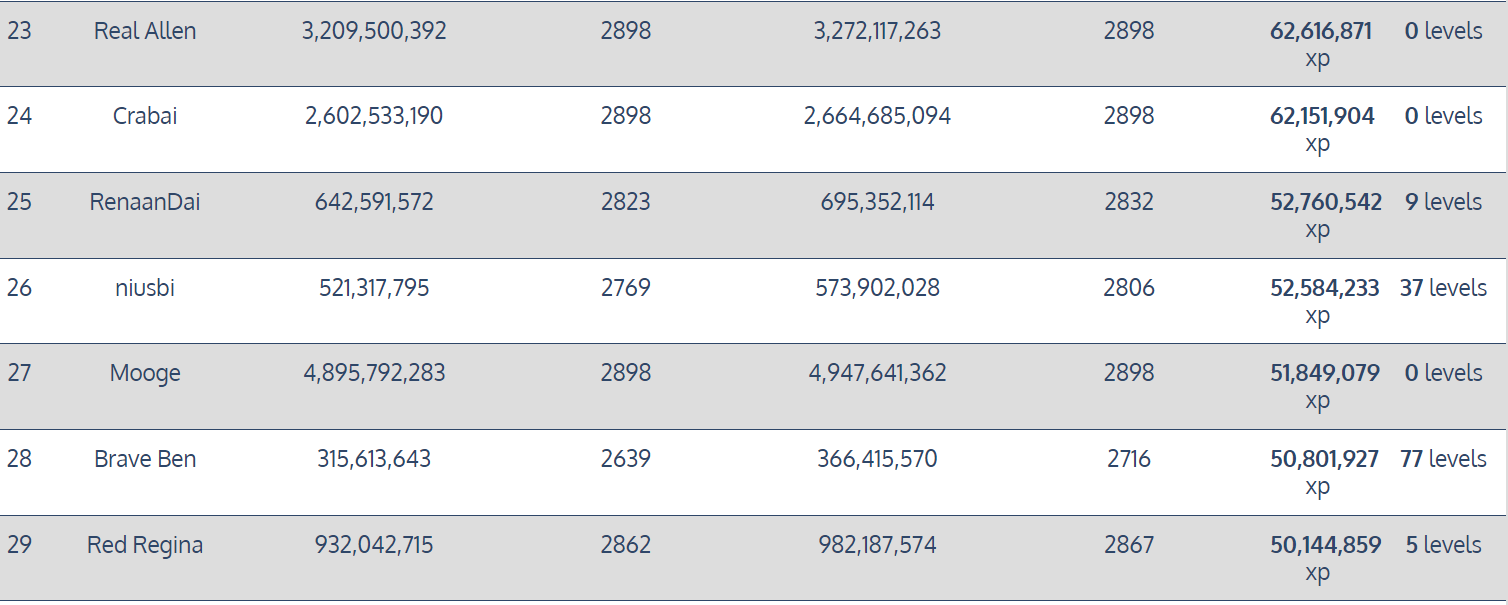Viewport: 1508px width, 605px height.
Task: Click Brave Ben's 77 levels gained value
Action: pos(1442,459)
